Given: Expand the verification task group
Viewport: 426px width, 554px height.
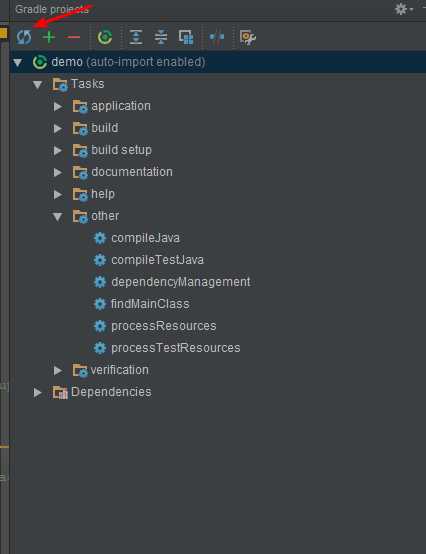Looking at the screenshot, I should tap(58, 370).
